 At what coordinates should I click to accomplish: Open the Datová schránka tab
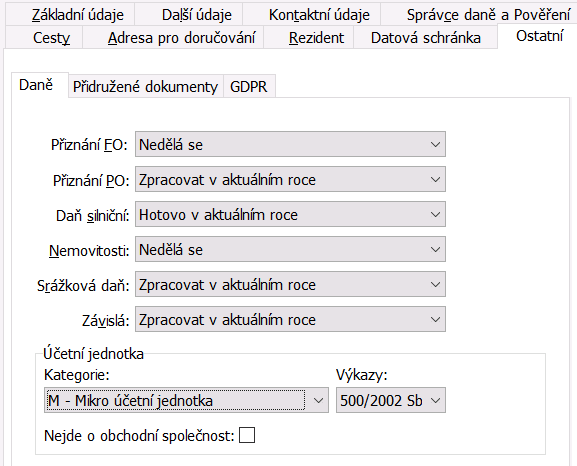pos(425,37)
